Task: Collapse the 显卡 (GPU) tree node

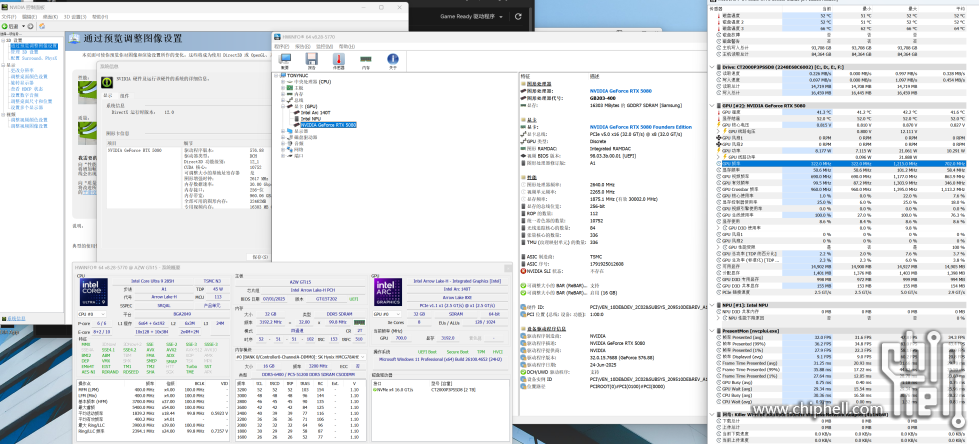Action: click(283, 107)
